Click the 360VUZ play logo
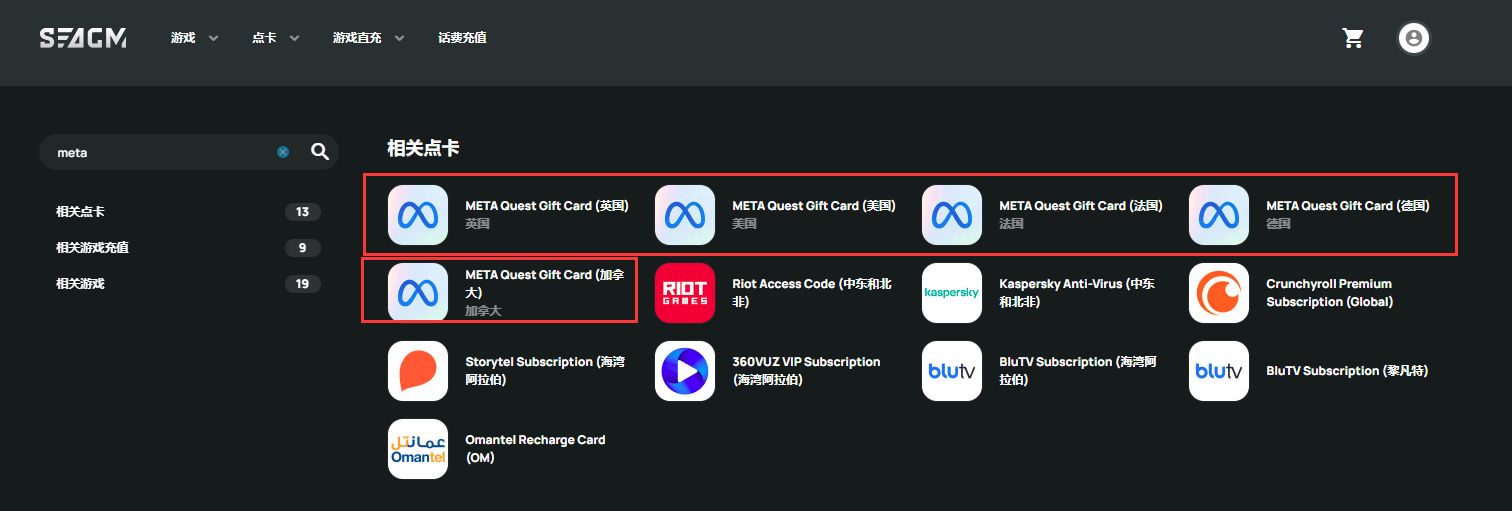This screenshot has height=511, width=1512. point(685,371)
